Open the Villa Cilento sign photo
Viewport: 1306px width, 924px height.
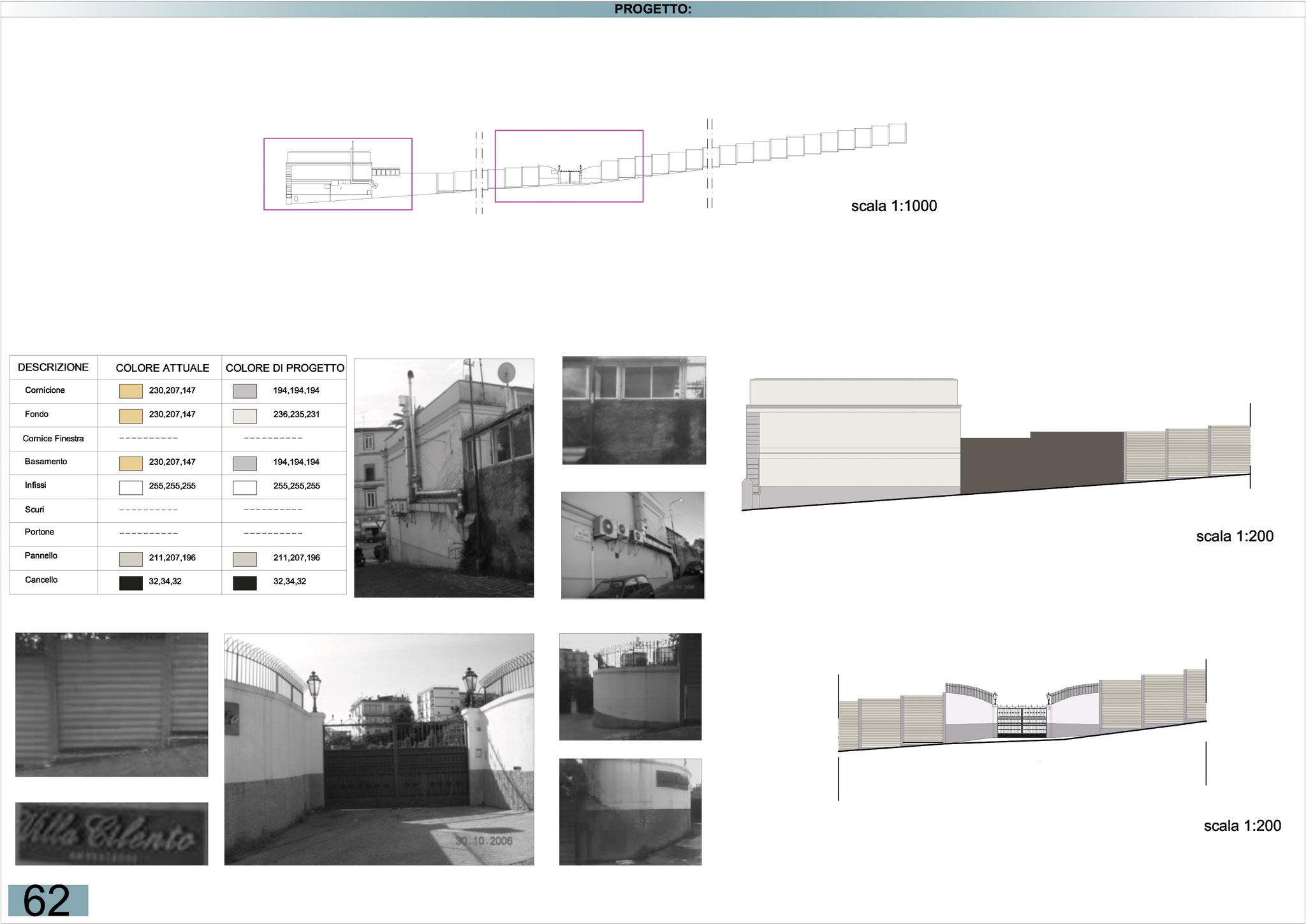tap(112, 833)
